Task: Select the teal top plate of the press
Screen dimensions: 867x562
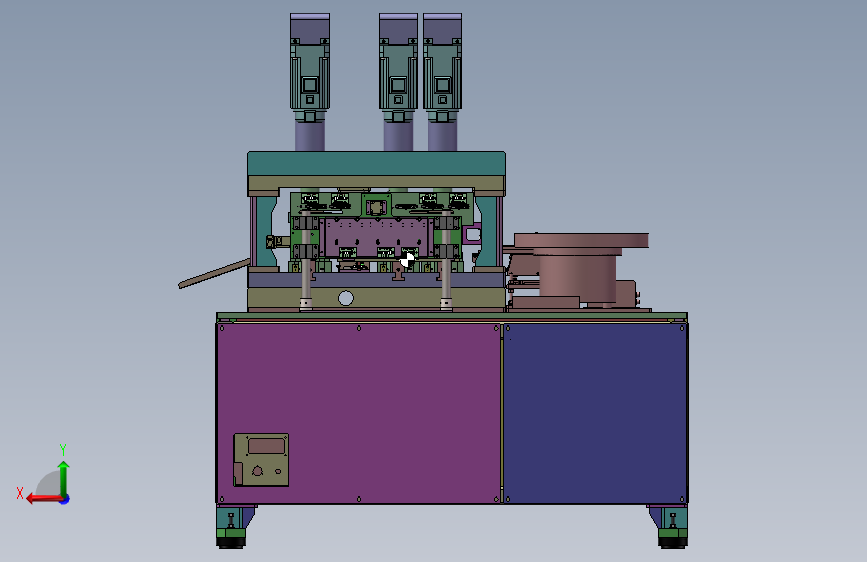Action: click(376, 164)
